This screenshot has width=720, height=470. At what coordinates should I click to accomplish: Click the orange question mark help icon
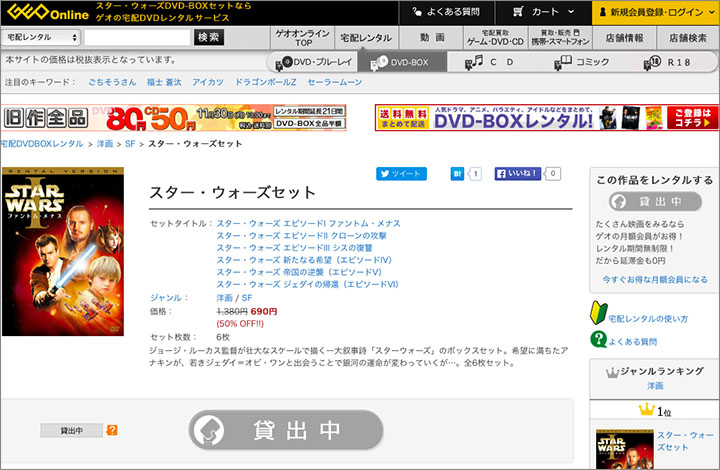point(112,430)
